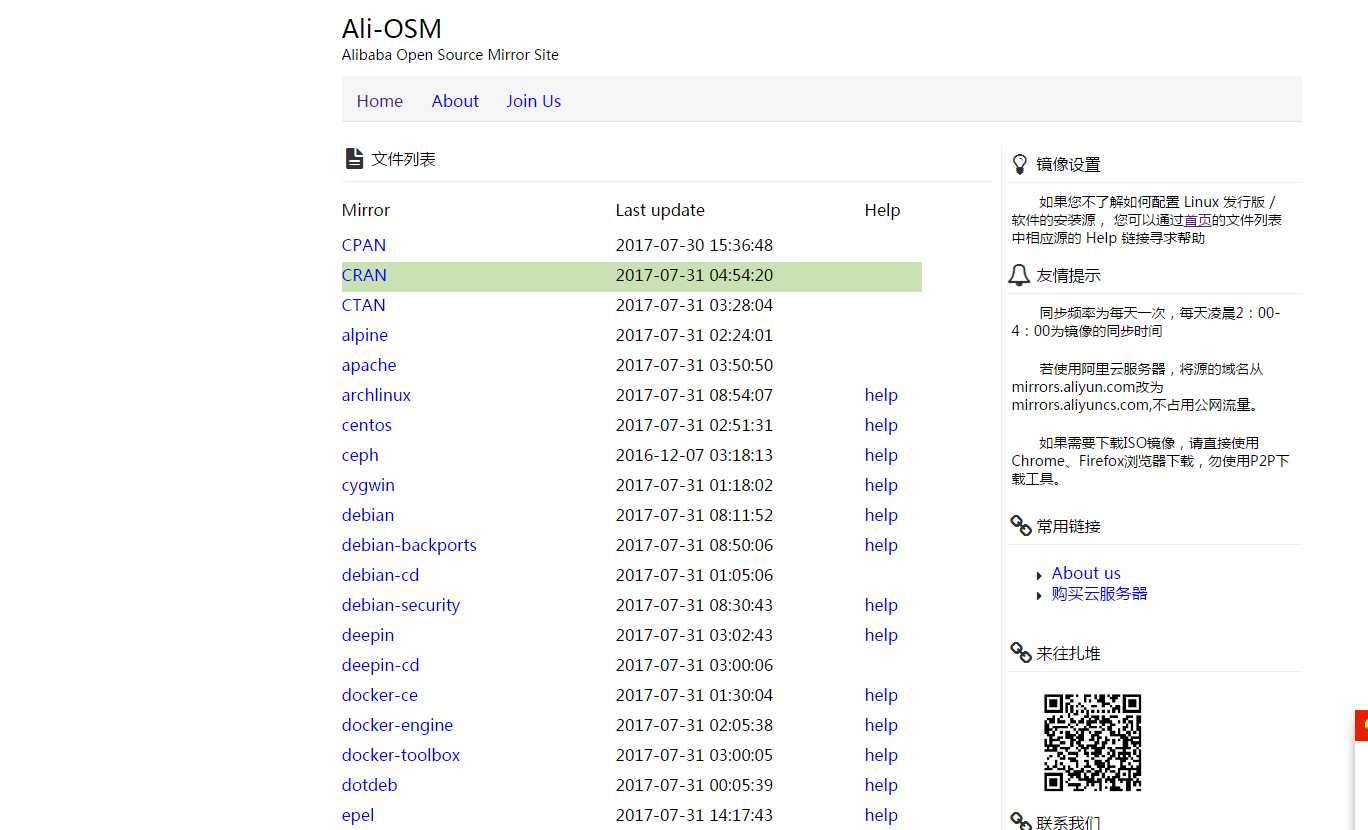Click help link in ceph row
1368x830 pixels.
881,455
